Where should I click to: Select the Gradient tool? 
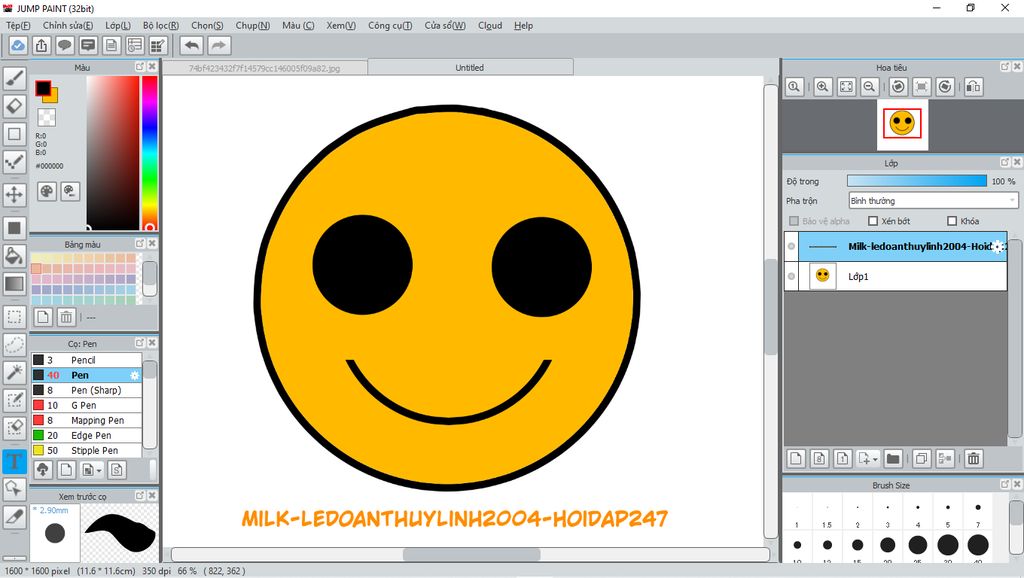click(14, 283)
